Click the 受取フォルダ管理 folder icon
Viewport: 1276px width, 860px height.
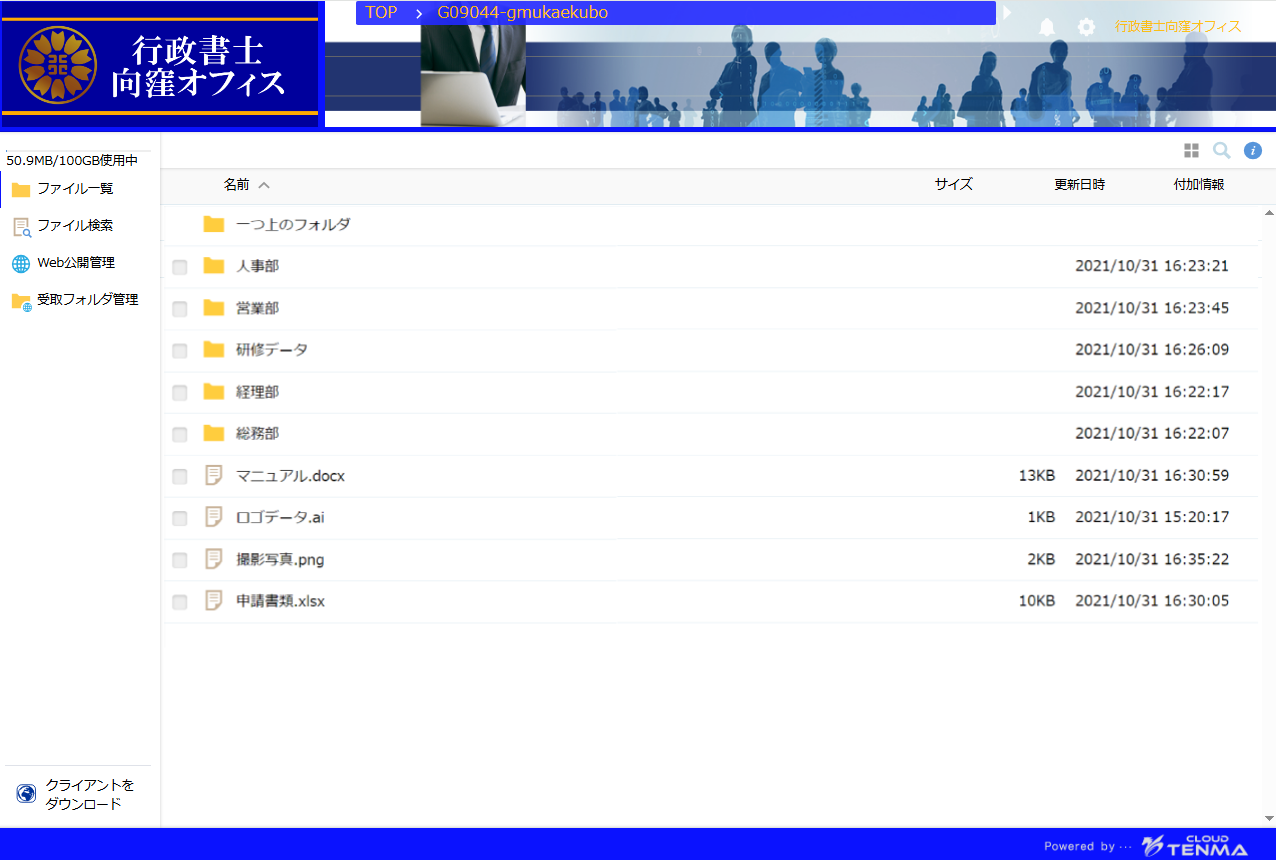pyautogui.click(x=21, y=301)
